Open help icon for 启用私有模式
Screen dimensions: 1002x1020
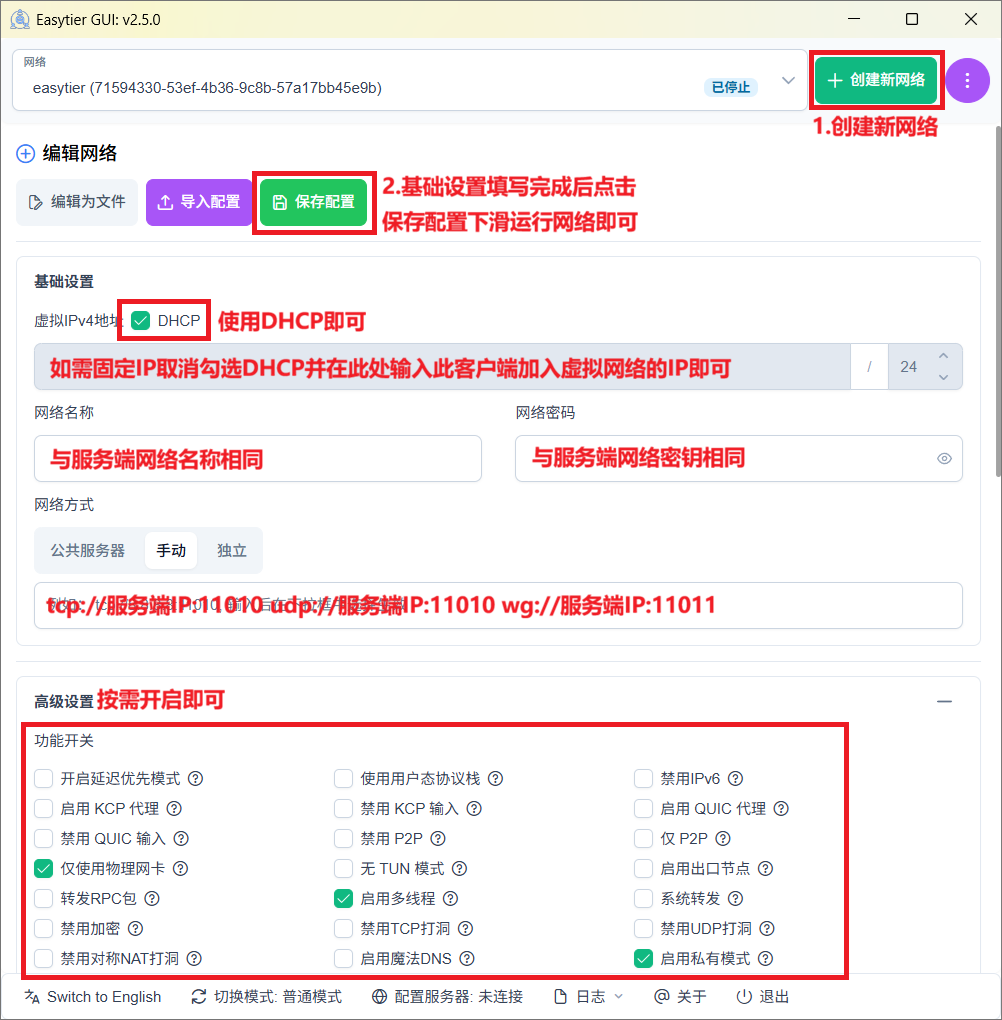[x=766, y=958]
